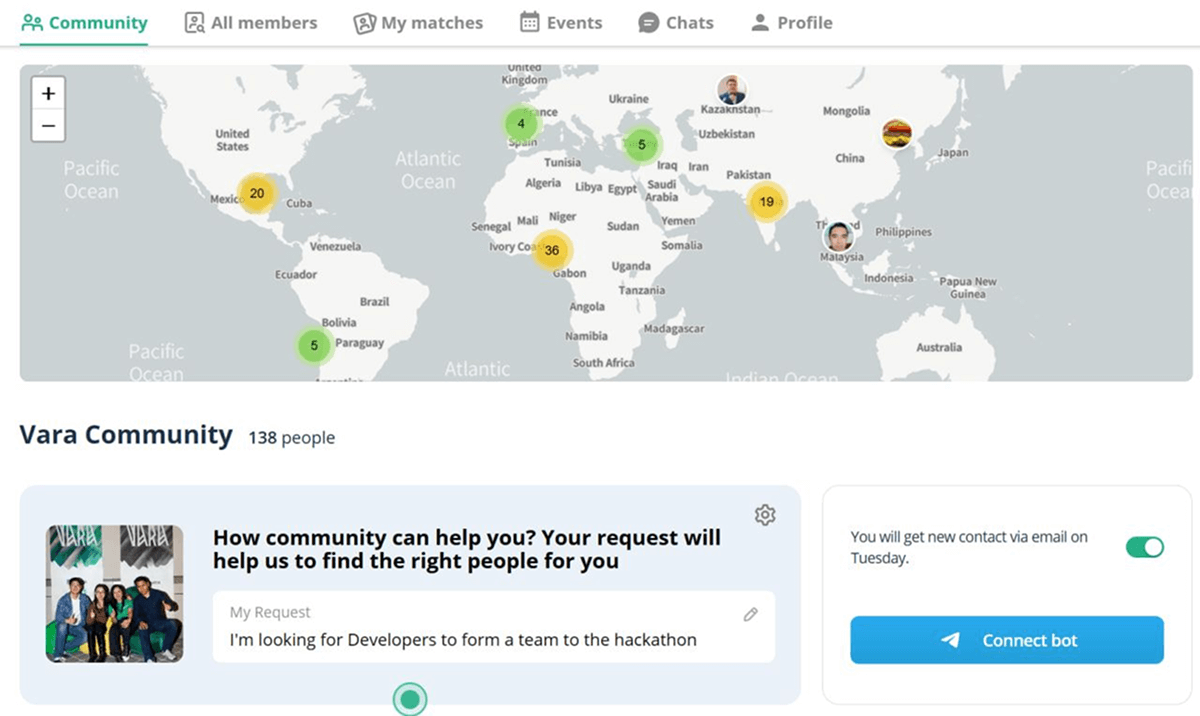
Task: Click the 'Ukraine' label on the map
Action: pos(629,99)
